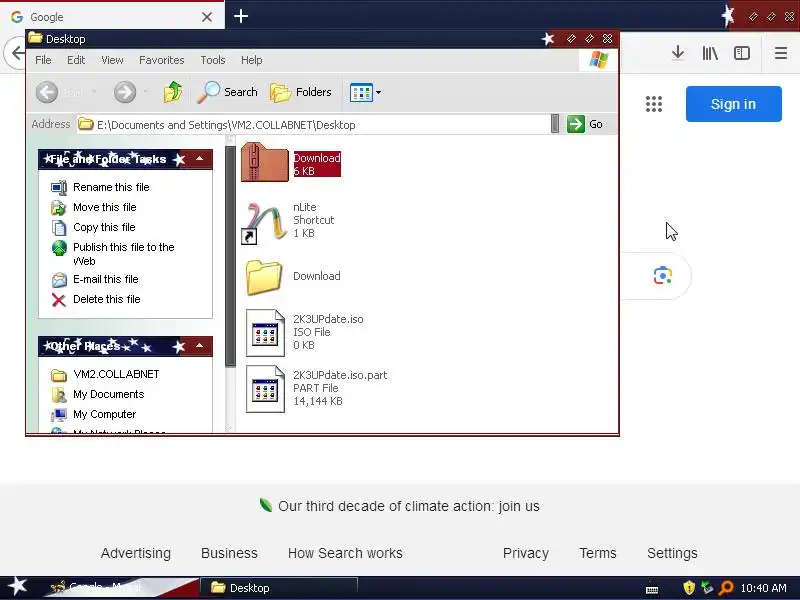Screen dimensions: 800x600
Task: Toggle the browser sidebar icon
Action: [742, 53]
